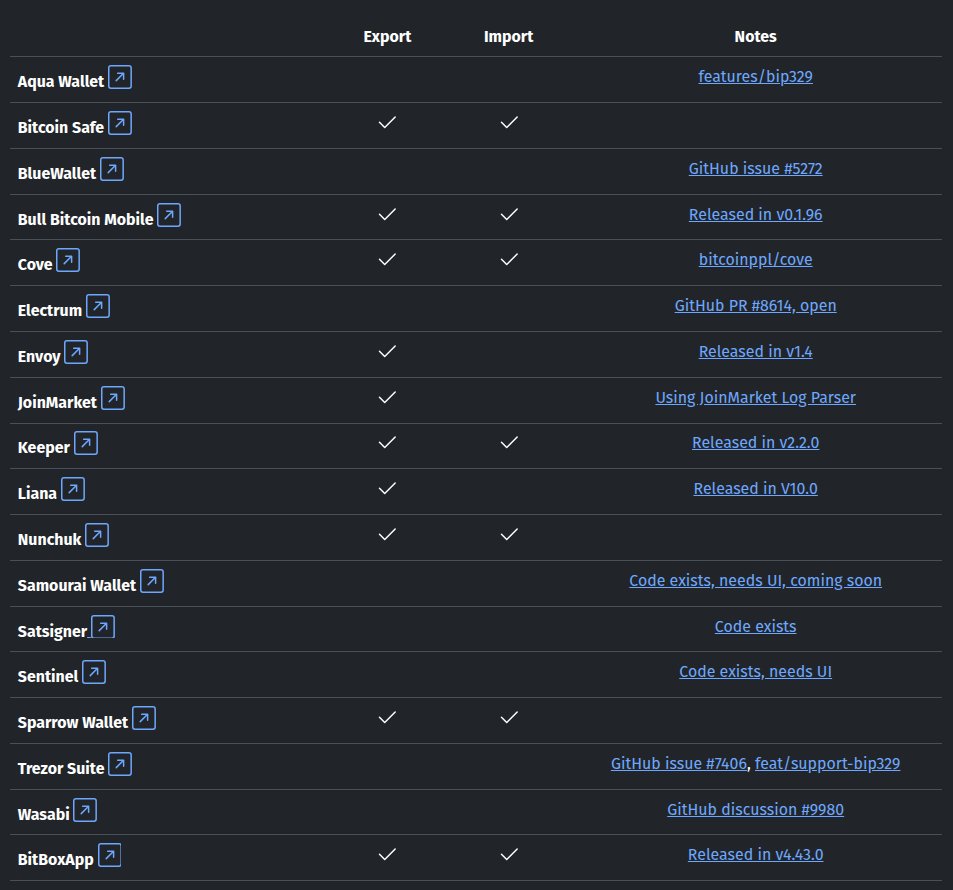953x890 pixels.
Task: Open Satsigner external link icon
Action: [103, 627]
